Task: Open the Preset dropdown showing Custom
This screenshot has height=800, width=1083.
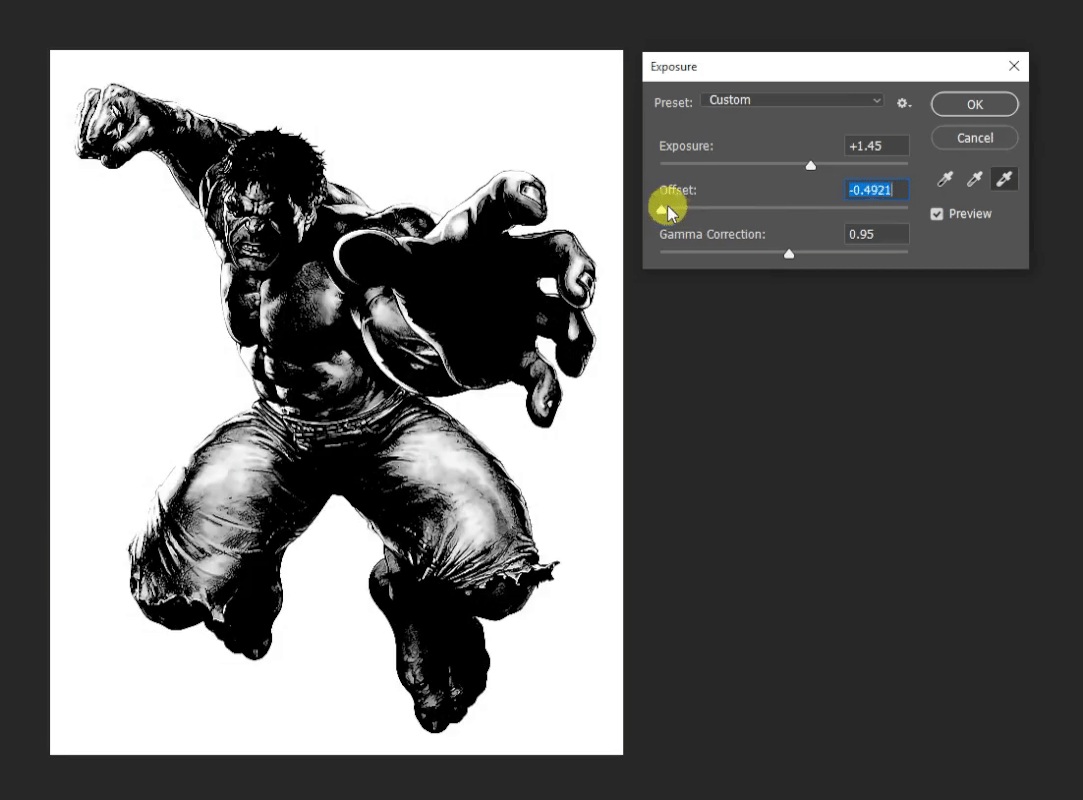Action: (792, 100)
